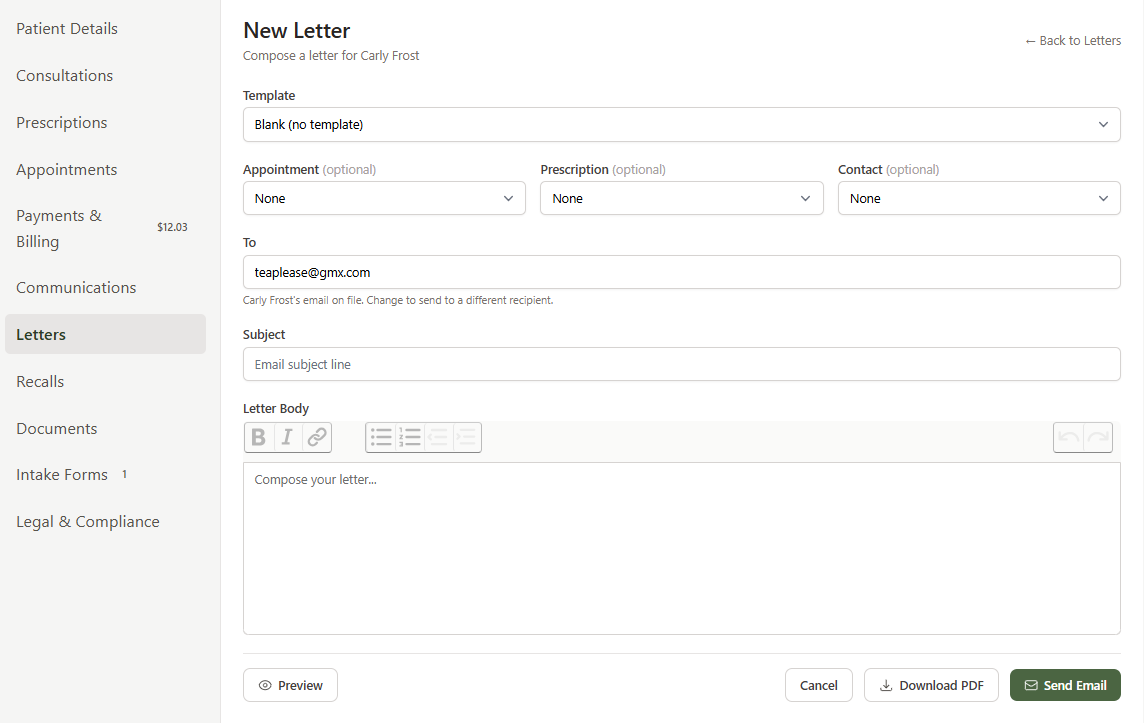Navigate to Intake Forms
Viewport: 1144px width, 723px height.
pyautogui.click(x=62, y=474)
